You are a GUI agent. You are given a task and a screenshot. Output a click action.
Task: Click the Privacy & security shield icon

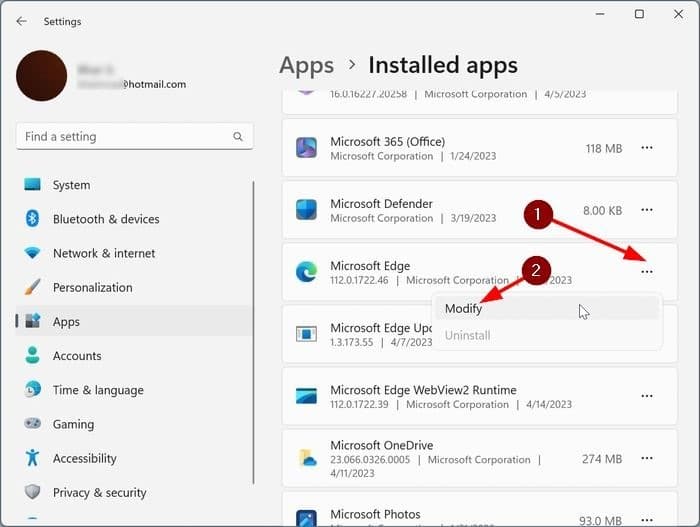(32, 492)
